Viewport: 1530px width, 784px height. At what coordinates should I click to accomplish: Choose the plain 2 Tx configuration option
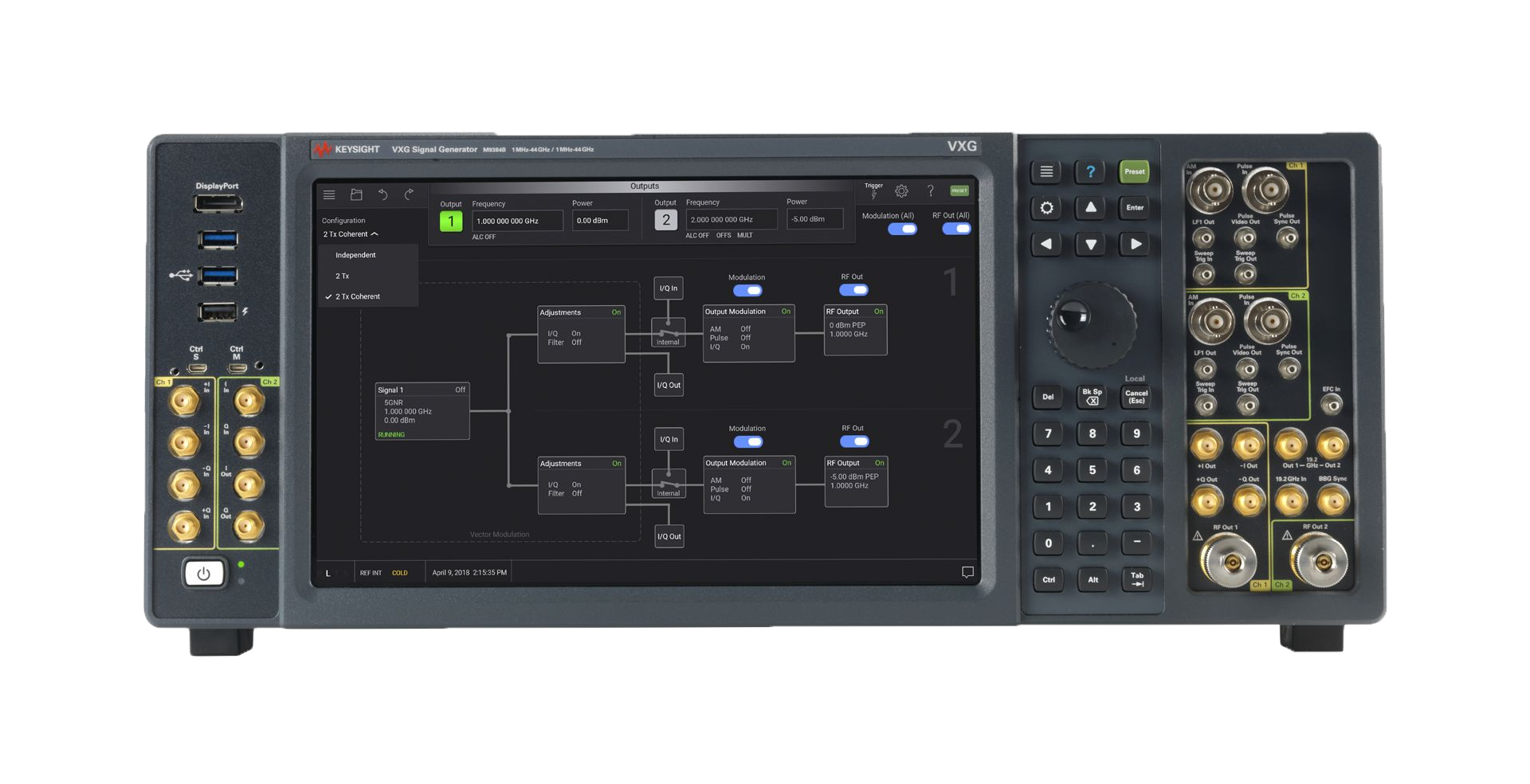click(x=368, y=276)
